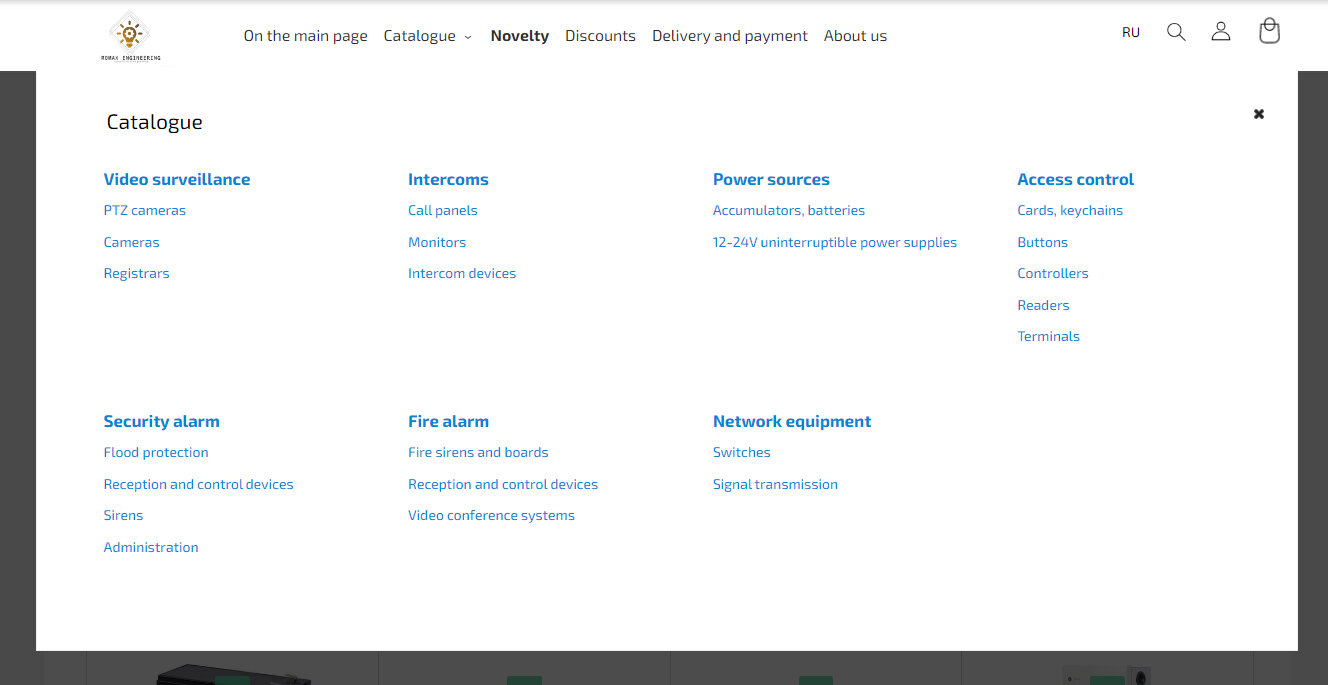Screen dimensions: 1328x685
Task: Open the Discounts menu item
Action: click(x=600, y=36)
